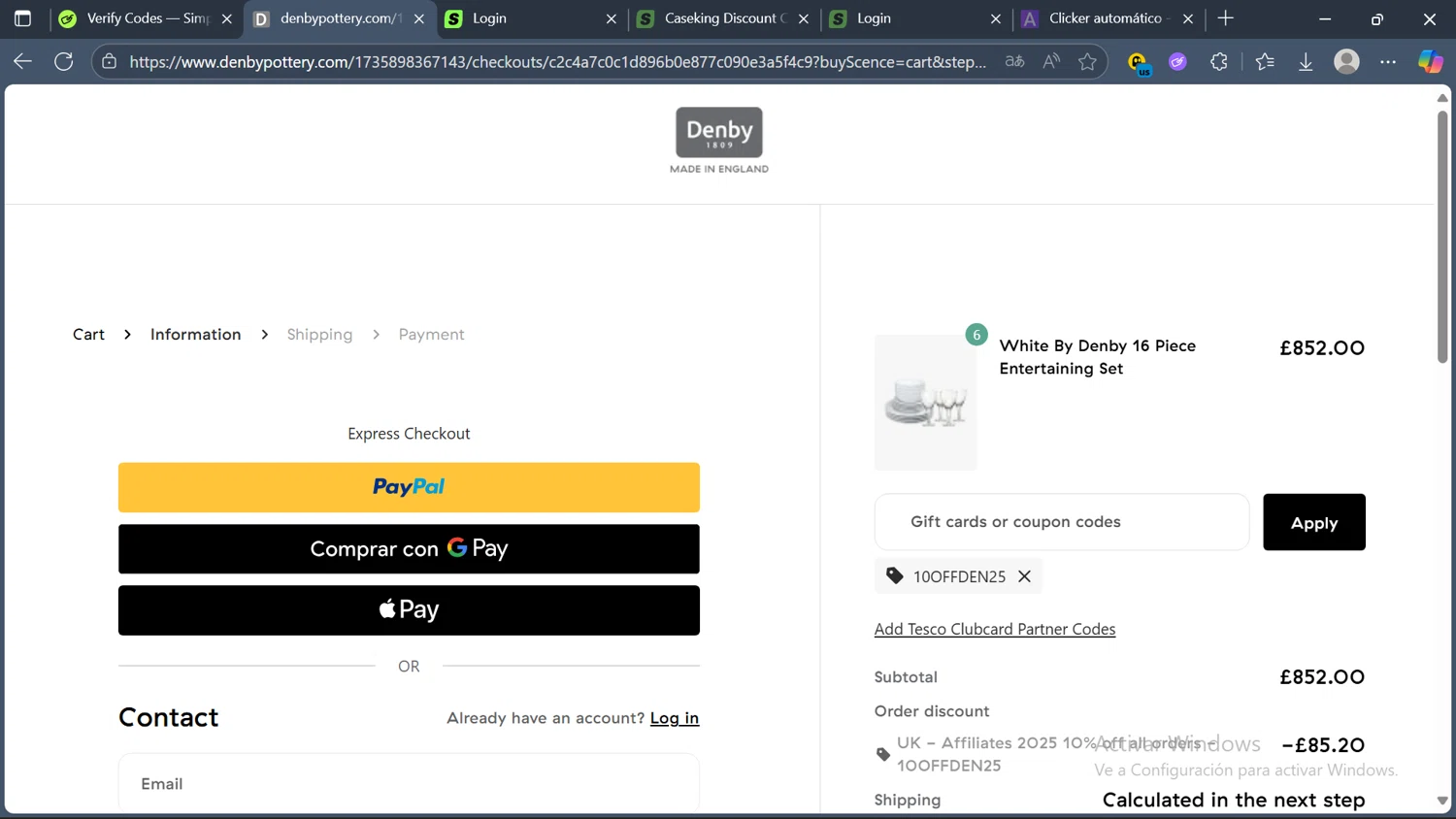The width and height of the screenshot is (1456, 819).
Task: Focus the gift cards or coupon codes field
Action: [1062, 522]
